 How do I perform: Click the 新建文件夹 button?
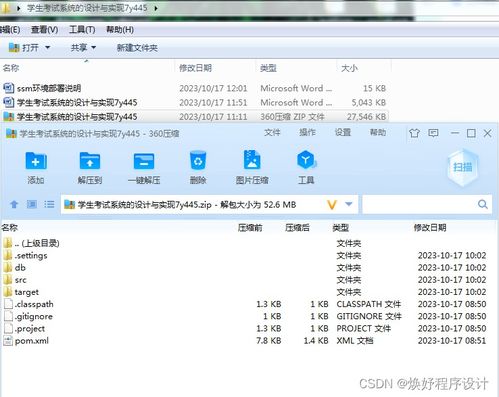coord(137,48)
